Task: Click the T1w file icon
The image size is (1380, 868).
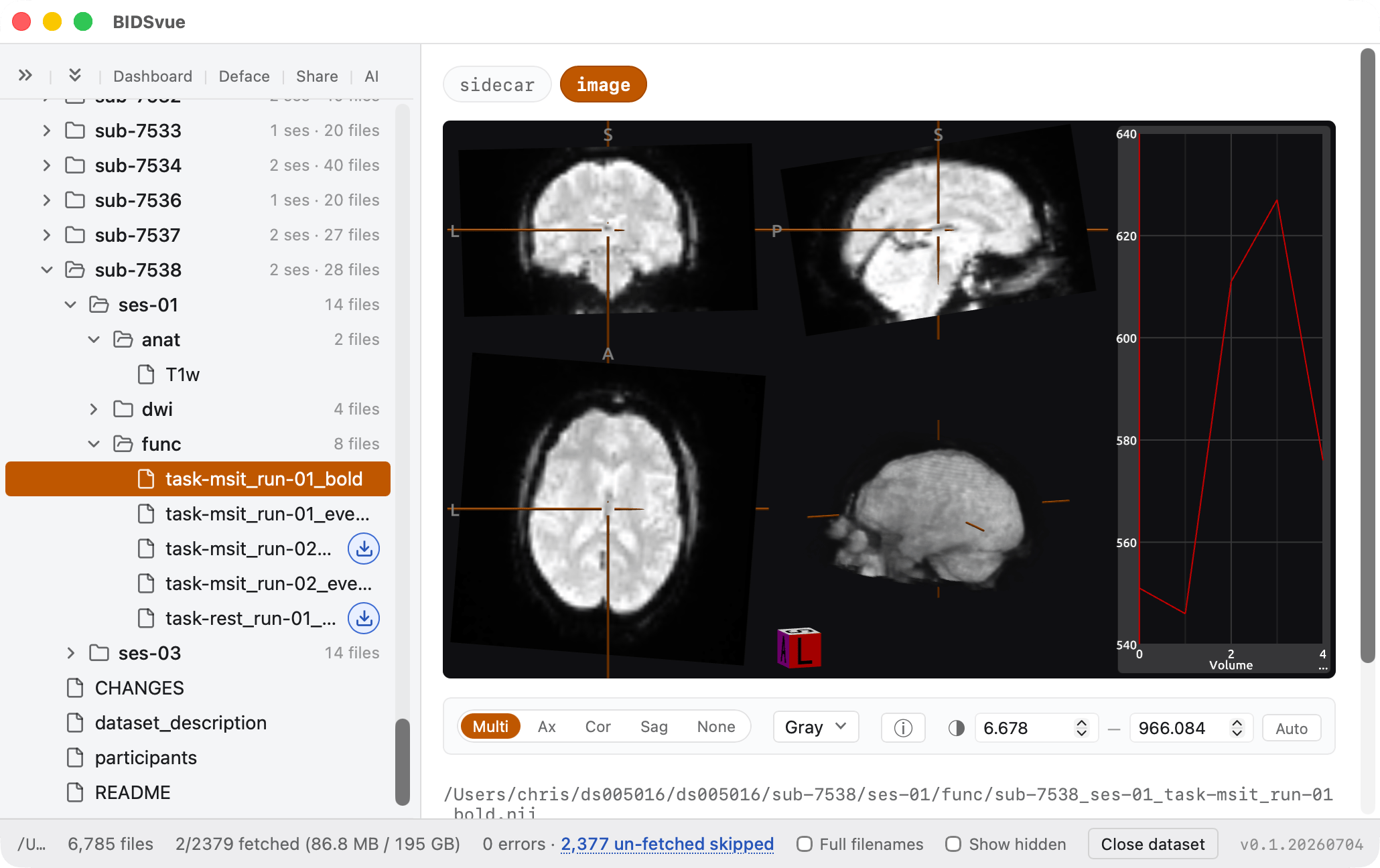Action: coord(146,374)
